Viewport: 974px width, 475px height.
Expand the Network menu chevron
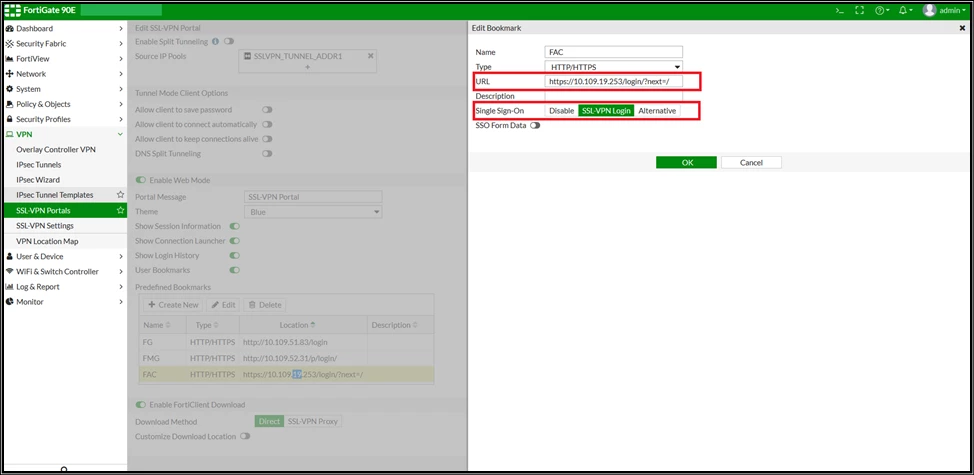click(121, 74)
